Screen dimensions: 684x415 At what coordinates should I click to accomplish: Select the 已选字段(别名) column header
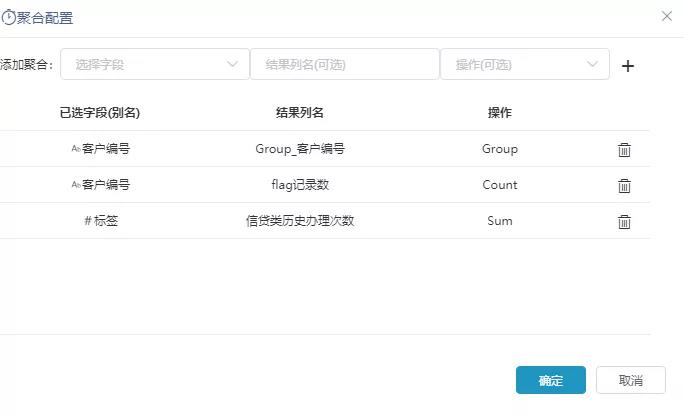pyautogui.click(x=100, y=113)
